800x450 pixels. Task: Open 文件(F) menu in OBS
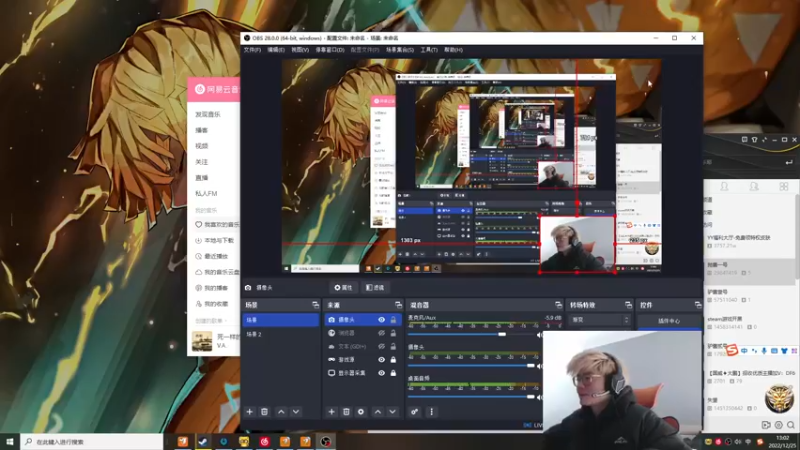(x=252, y=50)
